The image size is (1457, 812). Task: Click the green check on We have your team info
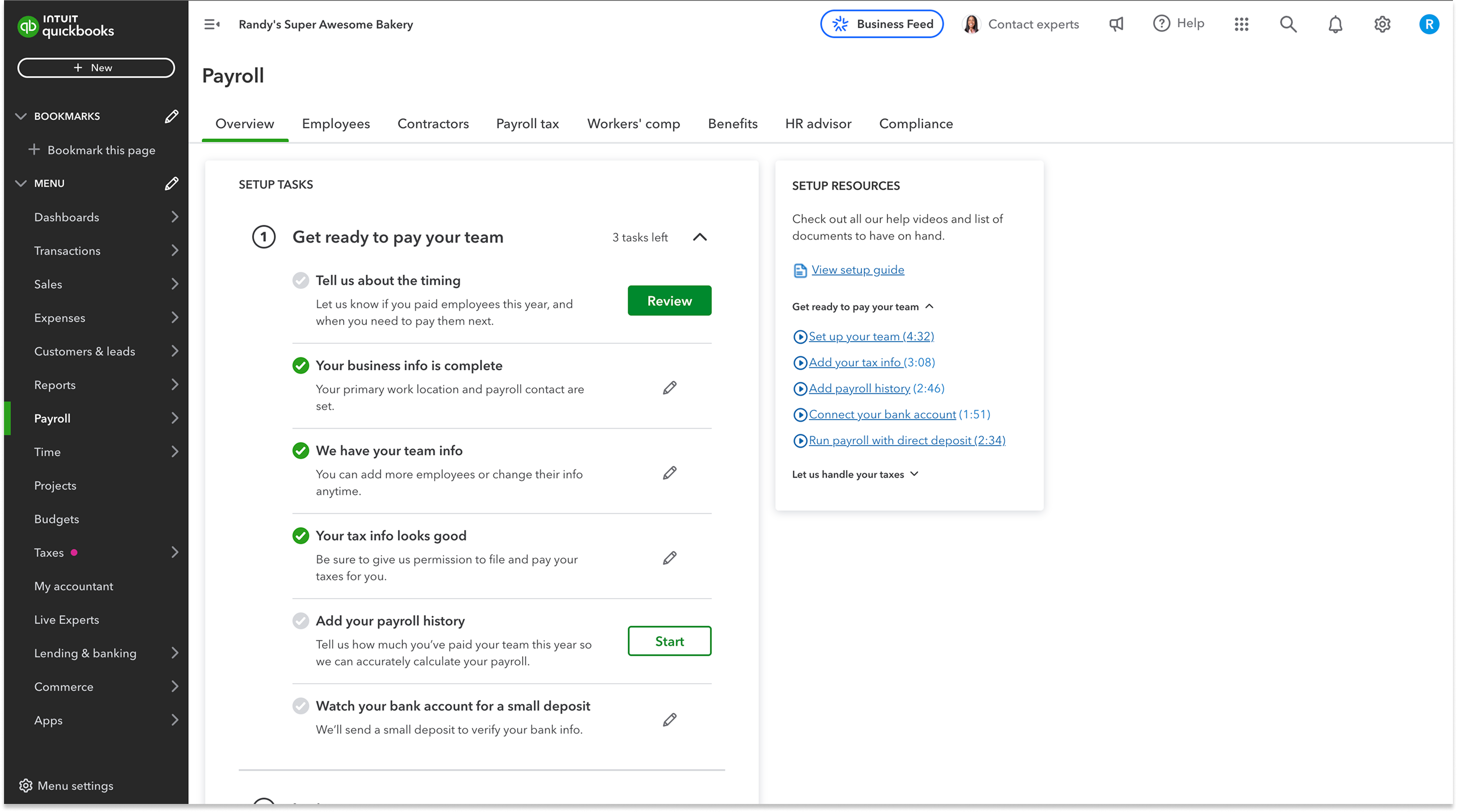coord(300,451)
